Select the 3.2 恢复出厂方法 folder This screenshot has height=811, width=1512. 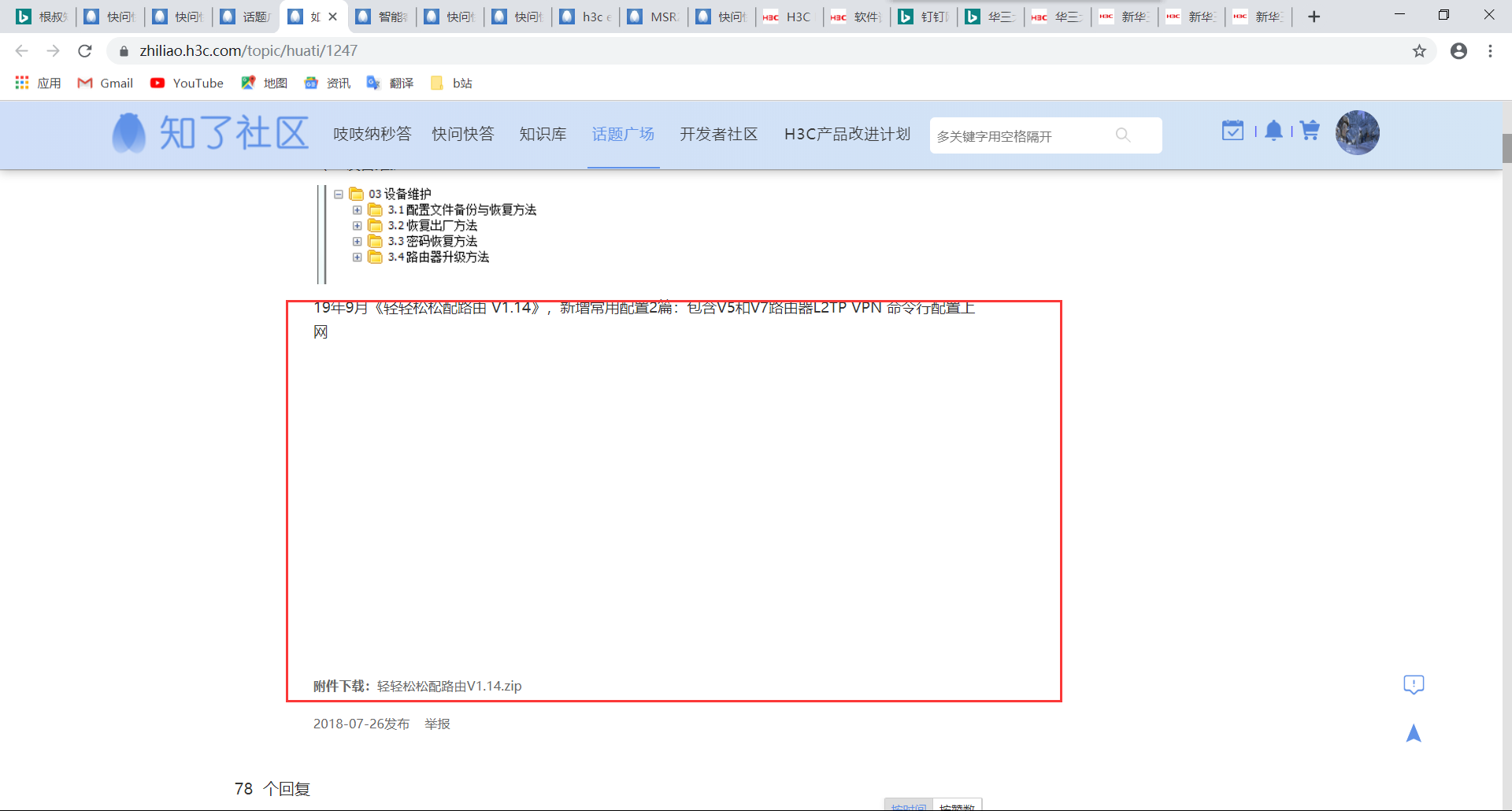pyautogui.click(x=423, y=226)
